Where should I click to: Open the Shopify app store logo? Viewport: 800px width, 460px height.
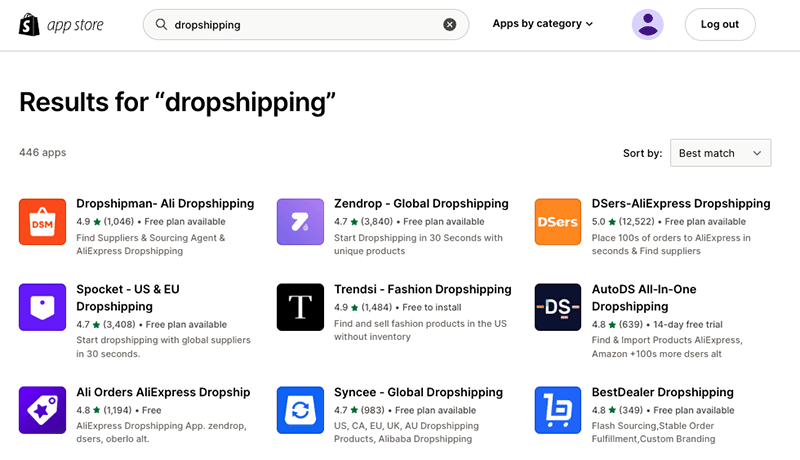(x=61, y=24)
